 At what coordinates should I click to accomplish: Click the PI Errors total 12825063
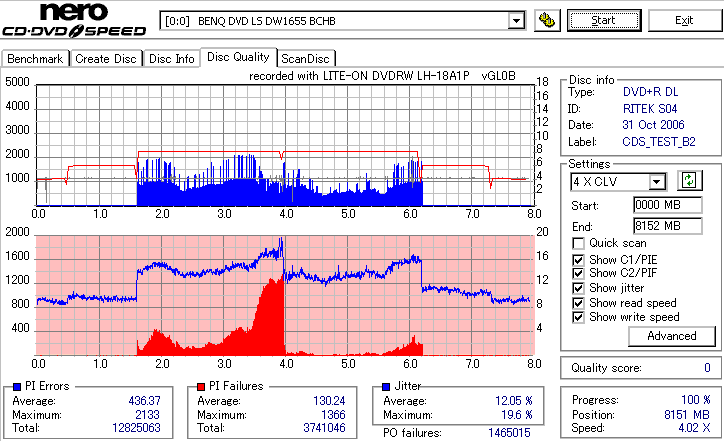pyautogui.click(x=136, y=428)
